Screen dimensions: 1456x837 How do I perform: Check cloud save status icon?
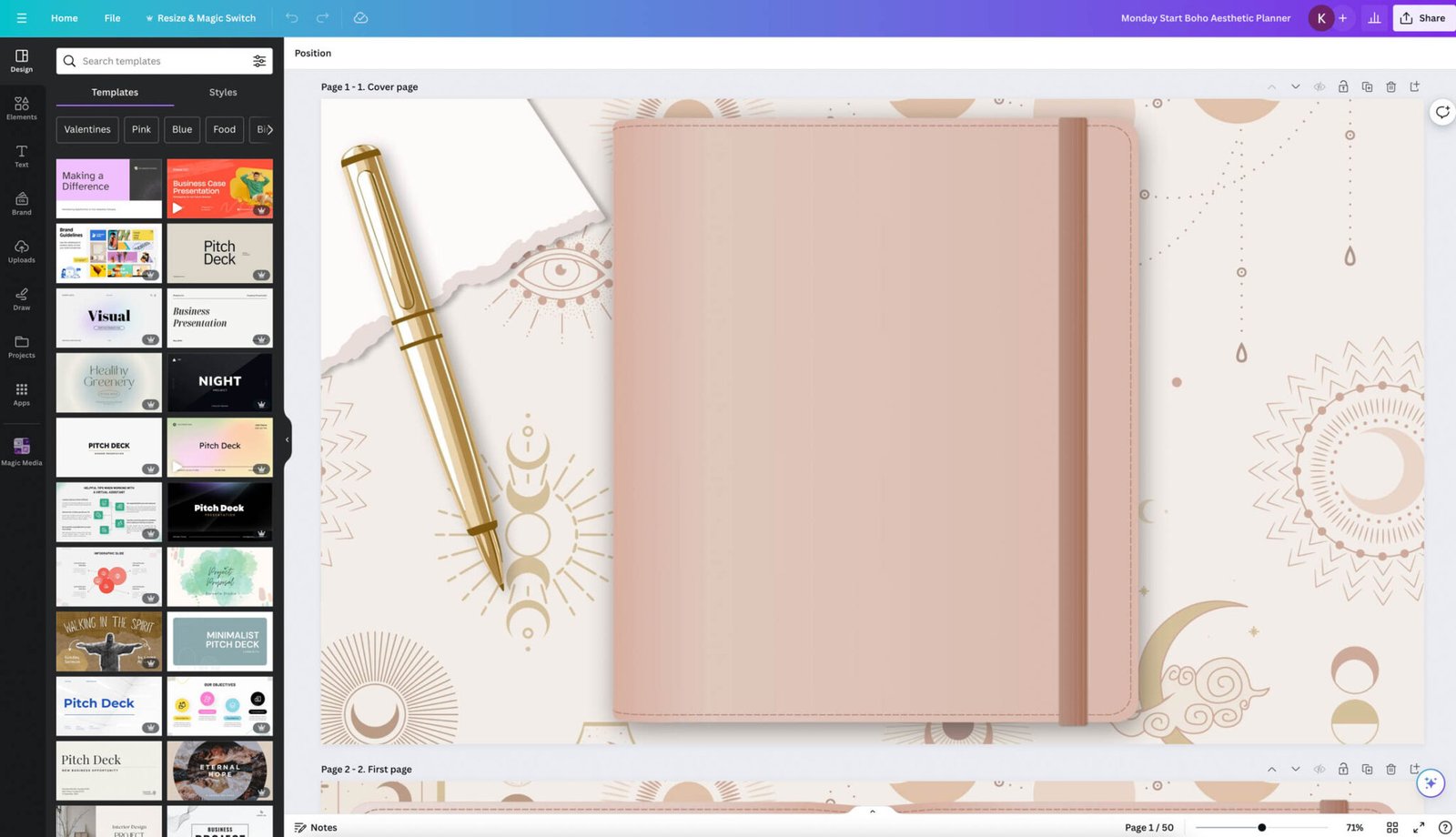[x=360, y=18]
